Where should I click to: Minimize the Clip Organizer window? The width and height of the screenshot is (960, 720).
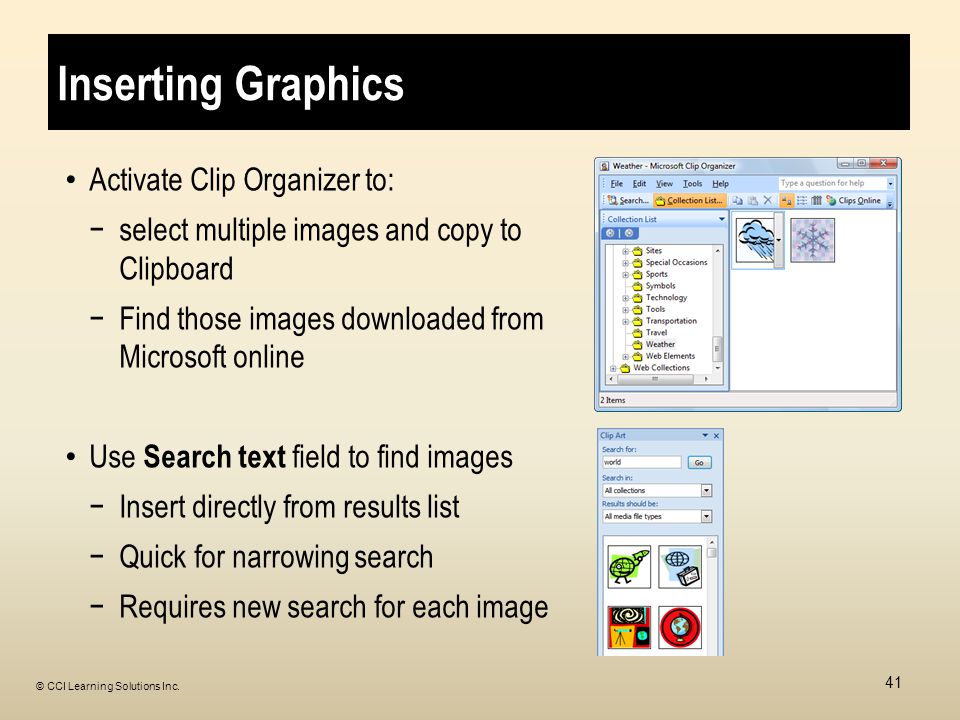(846, 163)
